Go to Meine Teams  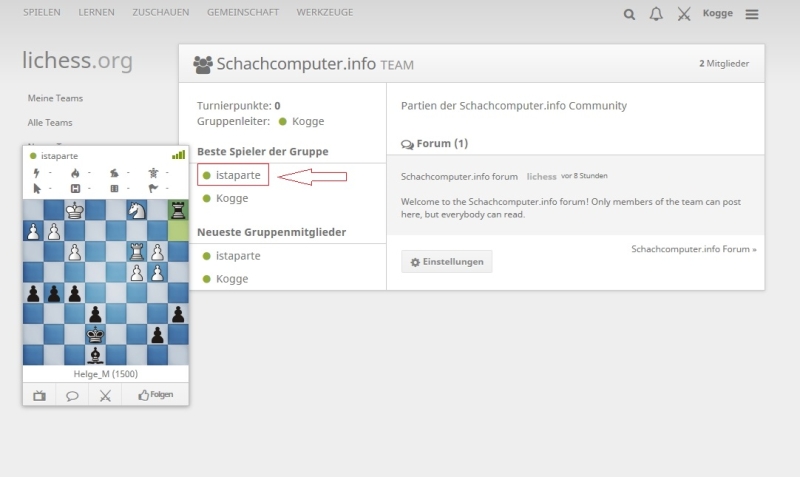(x=55, y=98)
